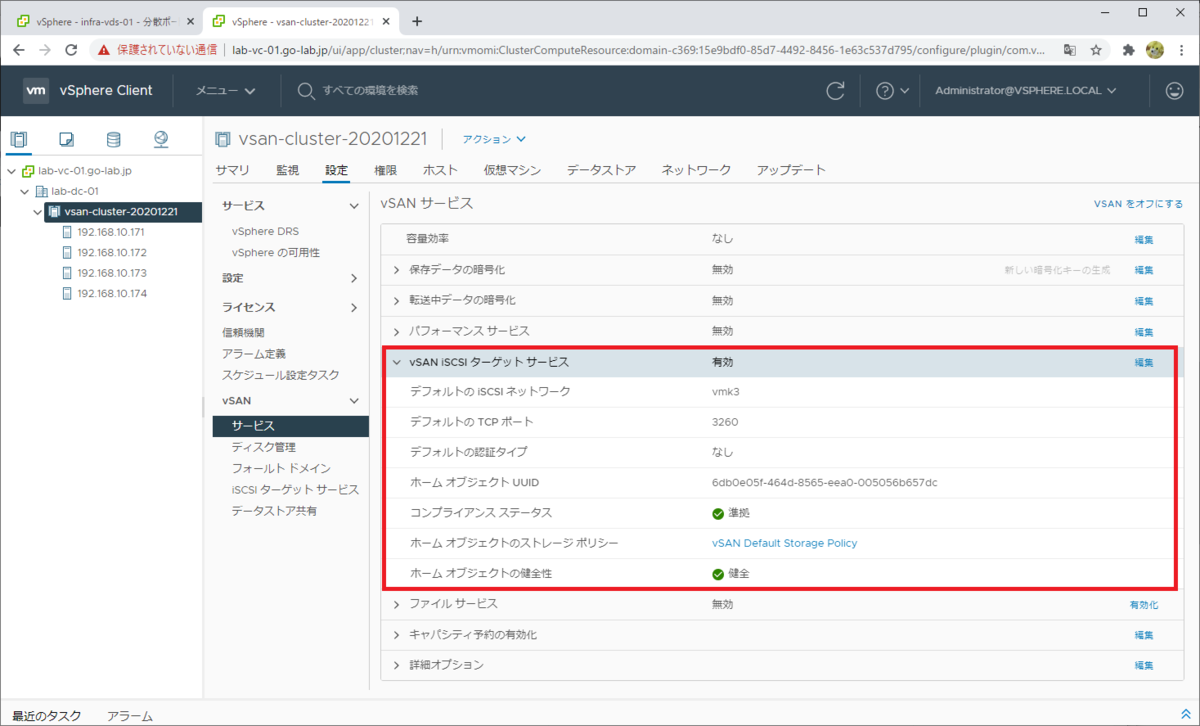The image size is (1200, 726).
Task: Switch to the 監視 tab
Action: pos(287,170)
